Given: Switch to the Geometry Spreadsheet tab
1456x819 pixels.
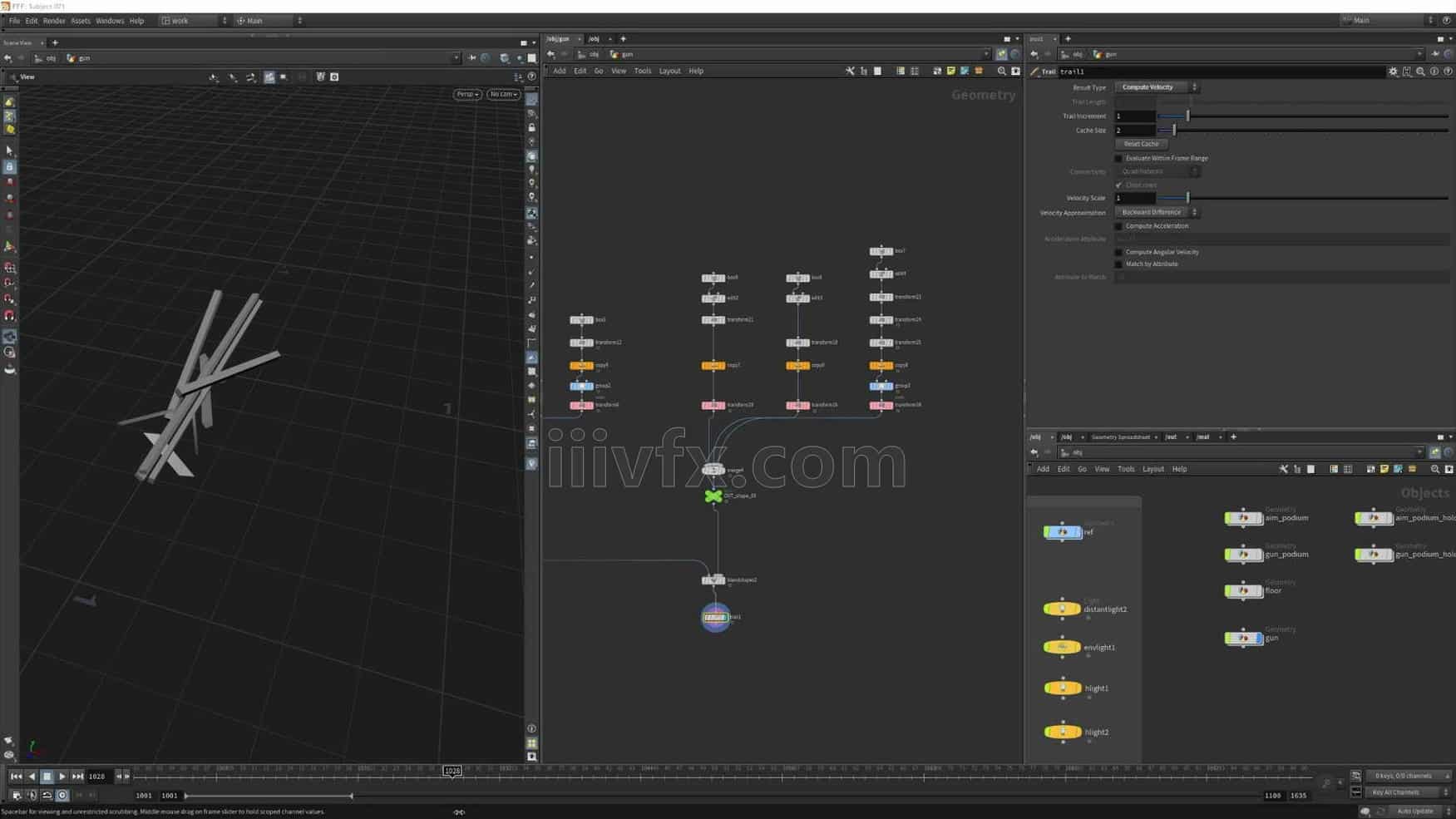Looking at the screenshot, I should (1120, 437).
